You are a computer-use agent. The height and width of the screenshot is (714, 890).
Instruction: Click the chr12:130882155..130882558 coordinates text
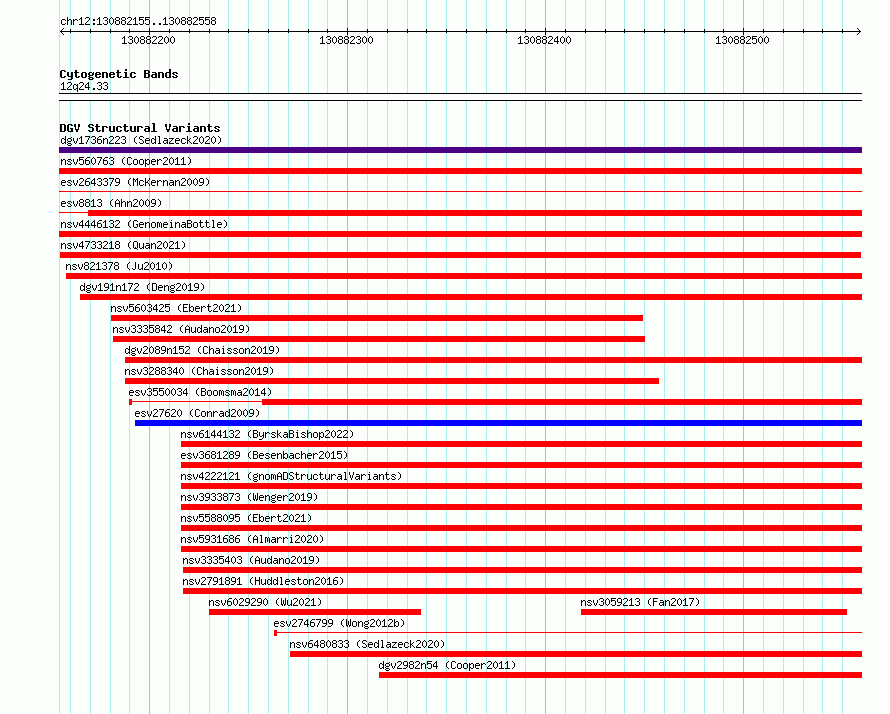138,22
